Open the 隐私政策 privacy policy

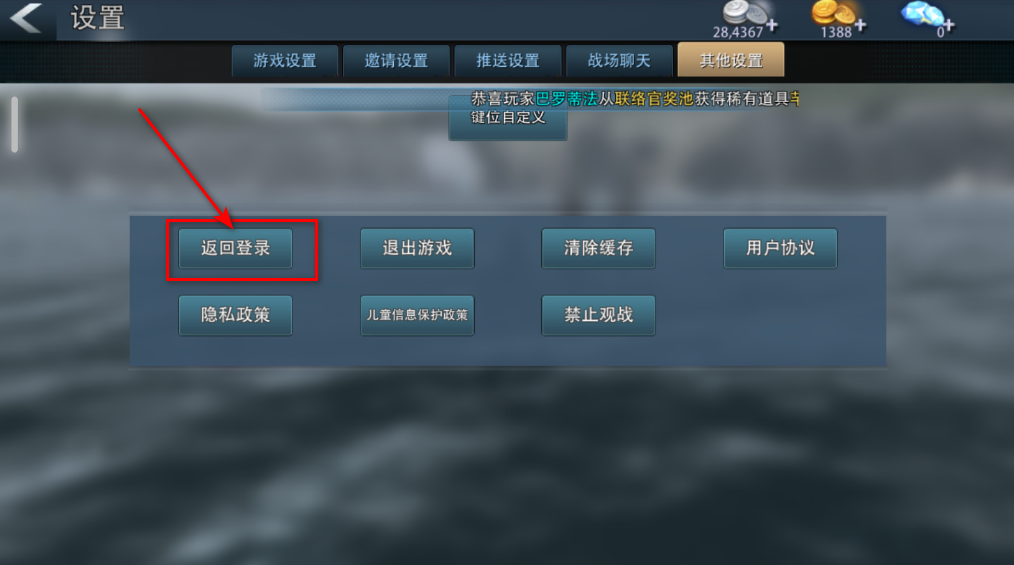click(x=235, y=315)
